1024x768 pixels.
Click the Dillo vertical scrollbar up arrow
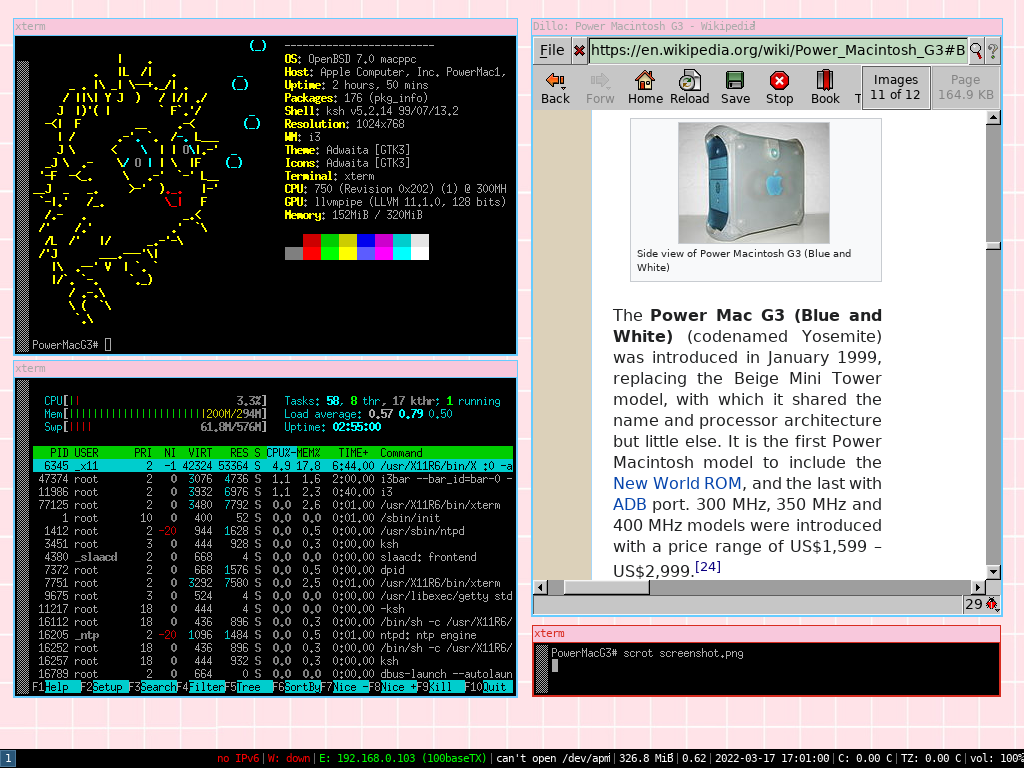[x=993, y=118]
